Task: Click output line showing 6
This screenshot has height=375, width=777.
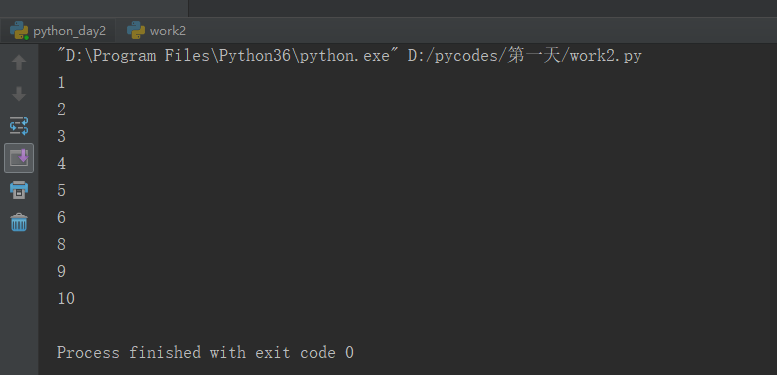Action: [61, 217]
